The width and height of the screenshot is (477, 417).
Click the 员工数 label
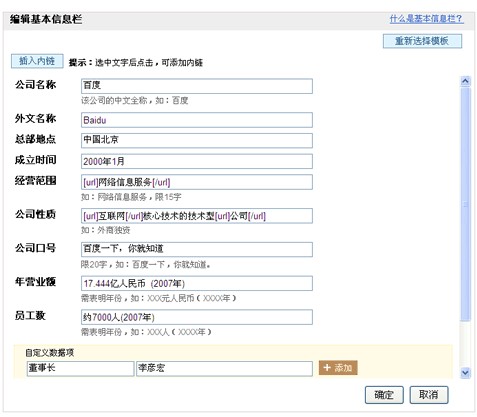point(30,316)
